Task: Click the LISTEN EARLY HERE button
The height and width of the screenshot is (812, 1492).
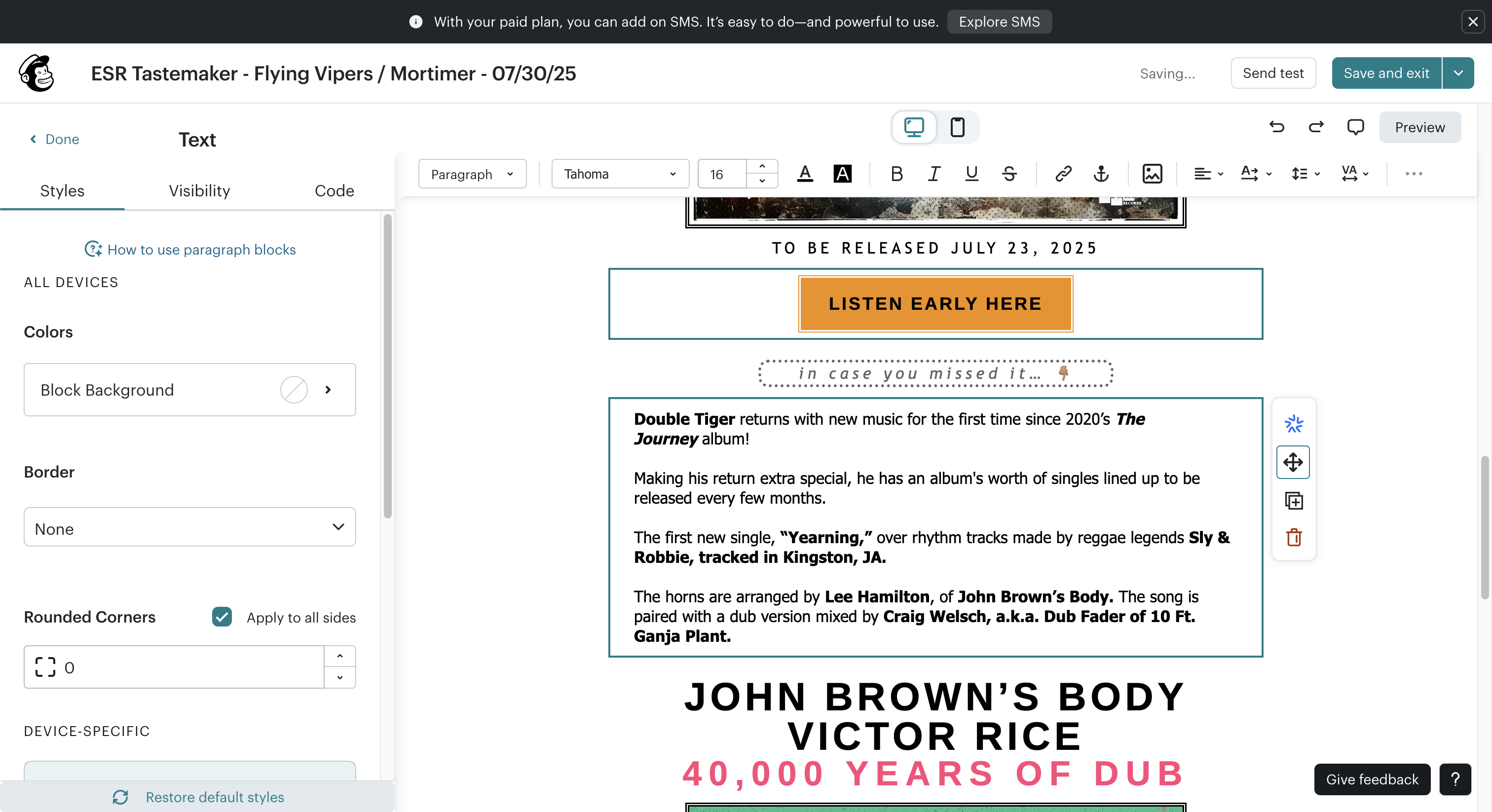Action: 935,303
